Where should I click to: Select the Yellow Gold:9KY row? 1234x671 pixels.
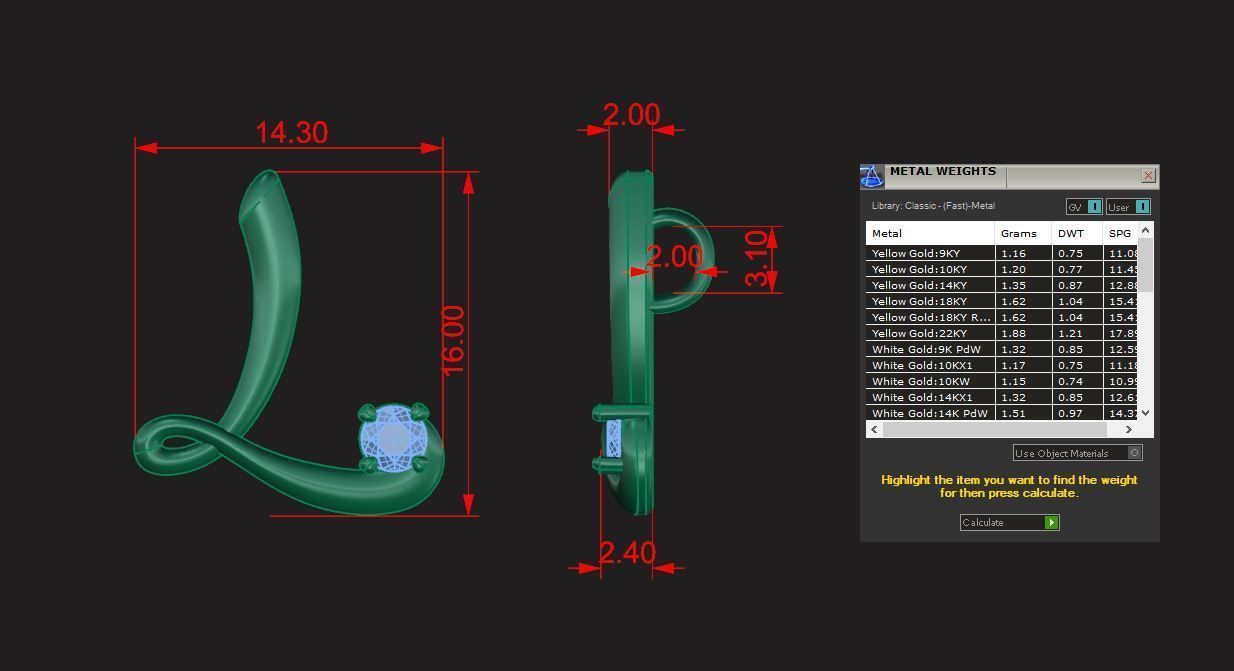(x=1002, y=253)
